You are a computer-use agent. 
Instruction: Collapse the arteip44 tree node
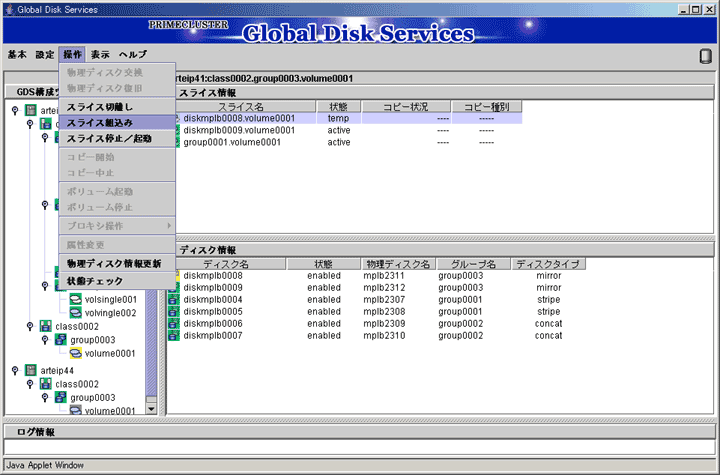[x=15, y=370]
